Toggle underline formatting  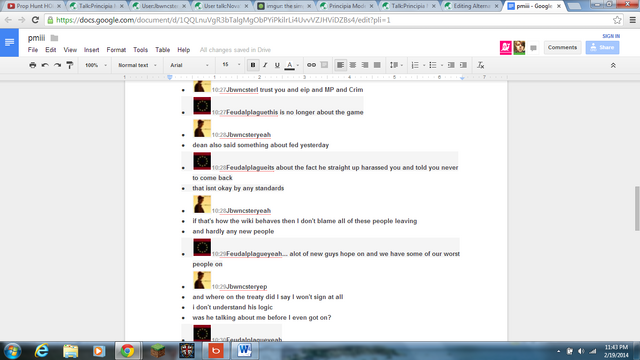(x=277, y=65)
